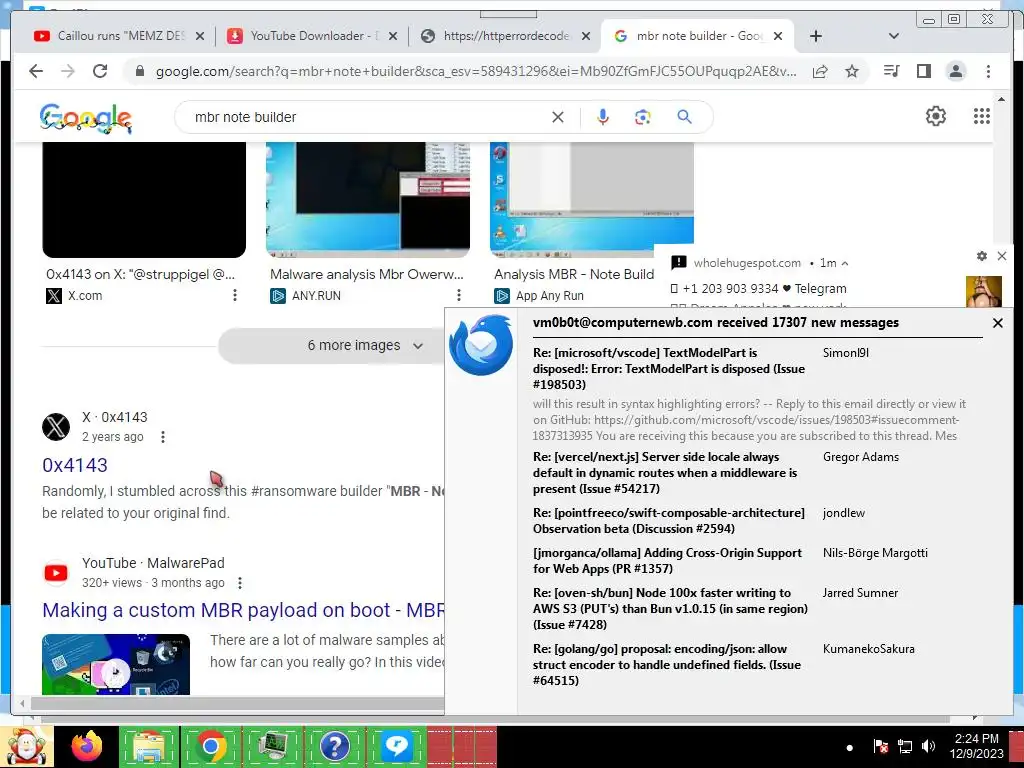This screenshot has width=1024, height=768.
Task: Click the Google holiday logo
Action: coord(86,118)
